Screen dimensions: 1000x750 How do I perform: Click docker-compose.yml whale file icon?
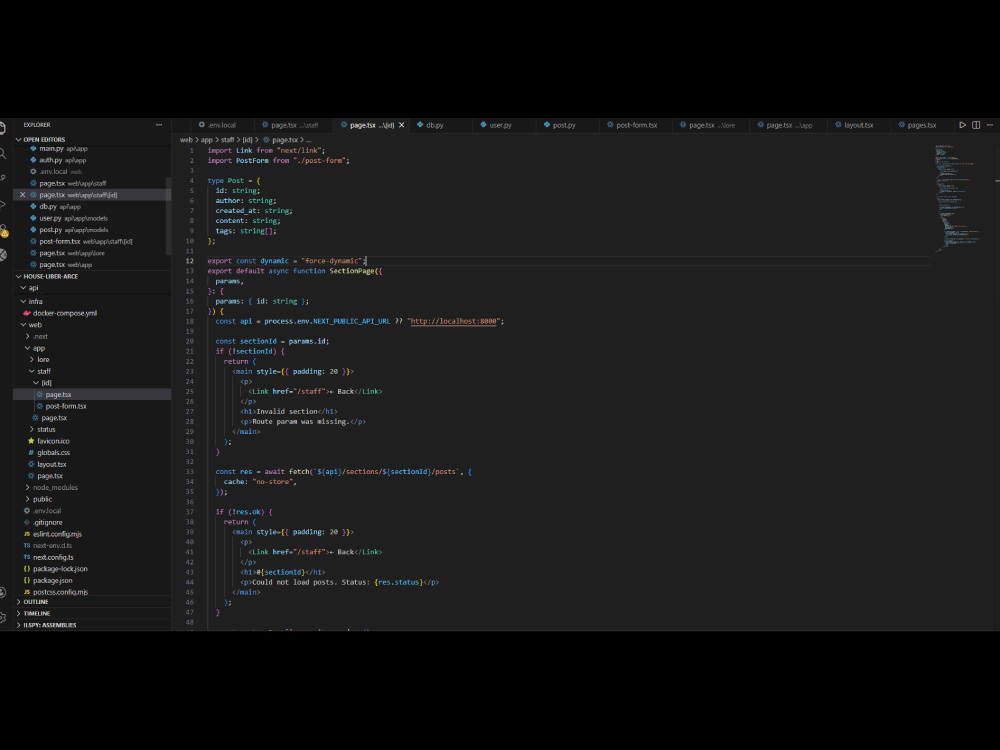[27, 313]
